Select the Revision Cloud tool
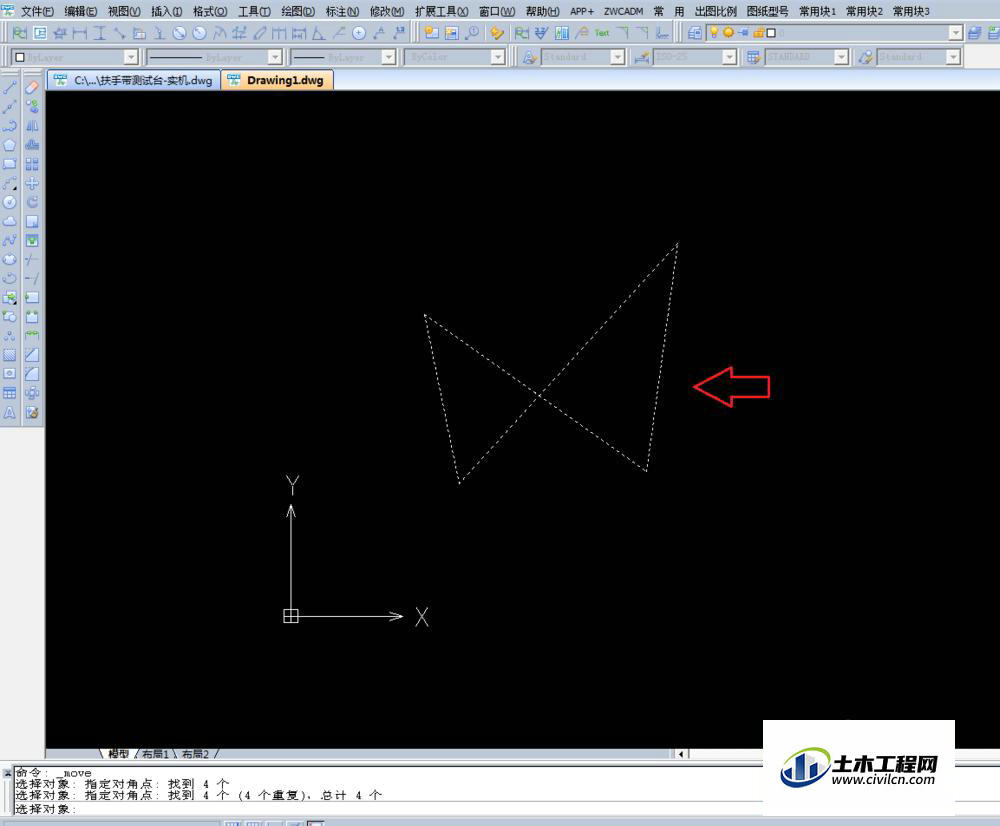1000x826 pixels. coord(10,221)
